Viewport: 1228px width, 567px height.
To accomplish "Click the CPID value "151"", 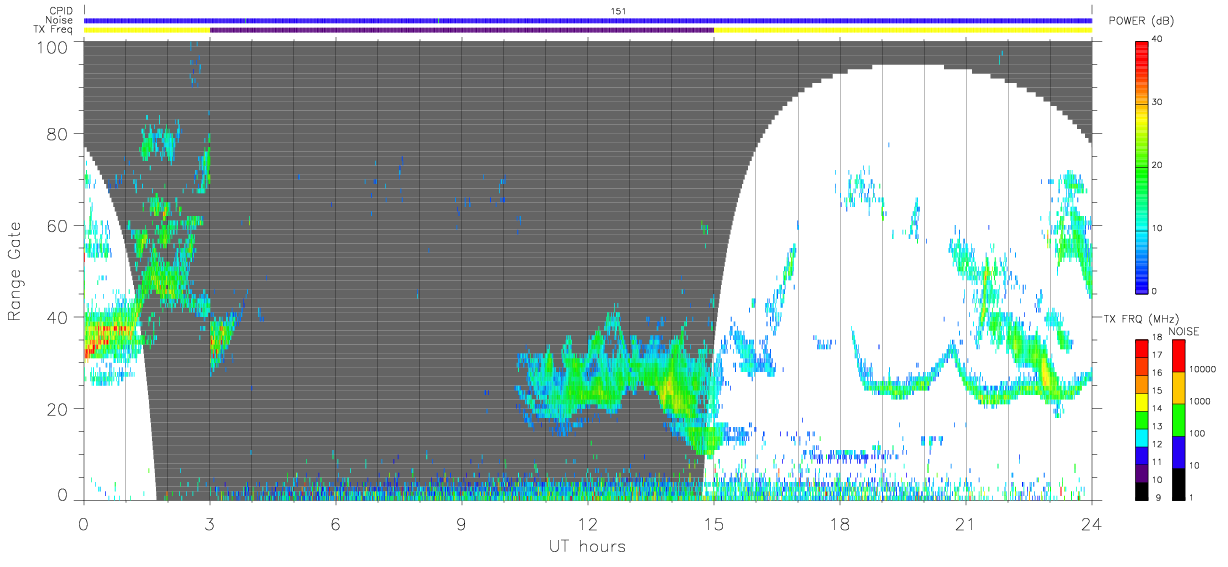I will (618, 11).
